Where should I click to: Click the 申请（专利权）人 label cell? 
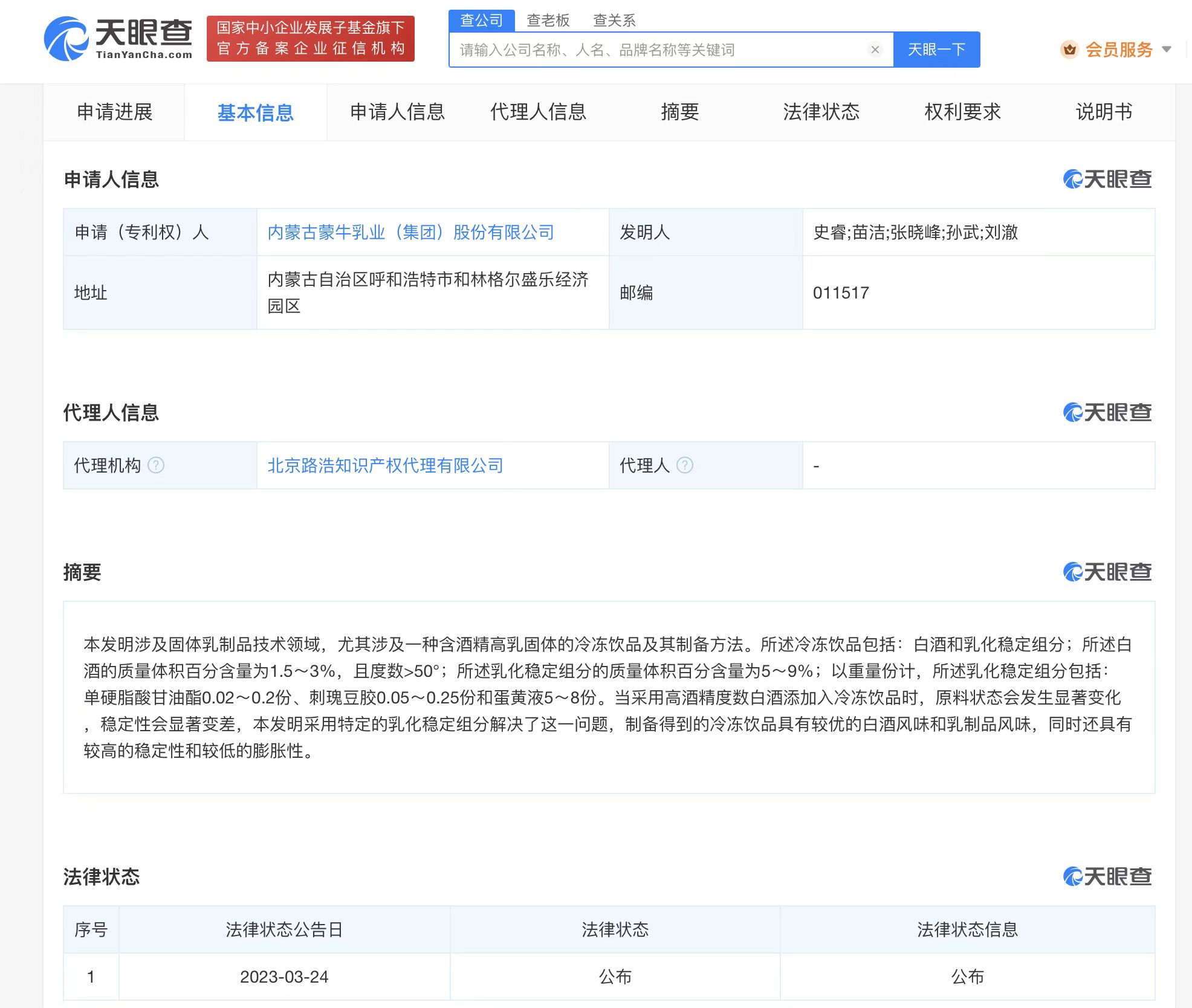(x=160, y=232)
